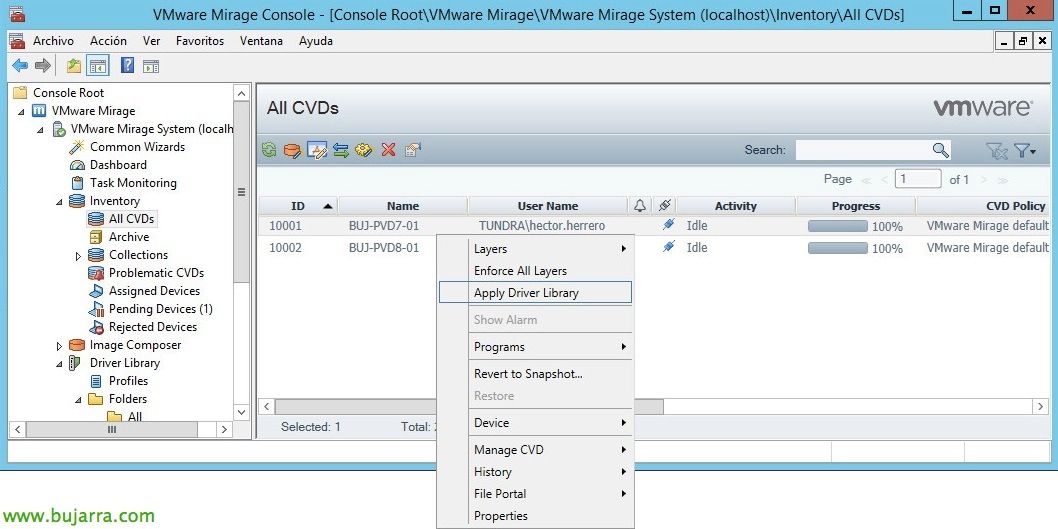Image resolution: width=1058 pixels, height=529 pixels.
Task: Sort by the User Name column header
Action: 548,206
